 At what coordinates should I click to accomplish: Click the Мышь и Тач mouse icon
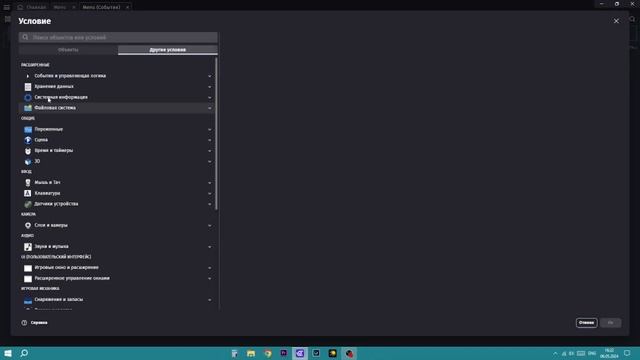[28, 182]
